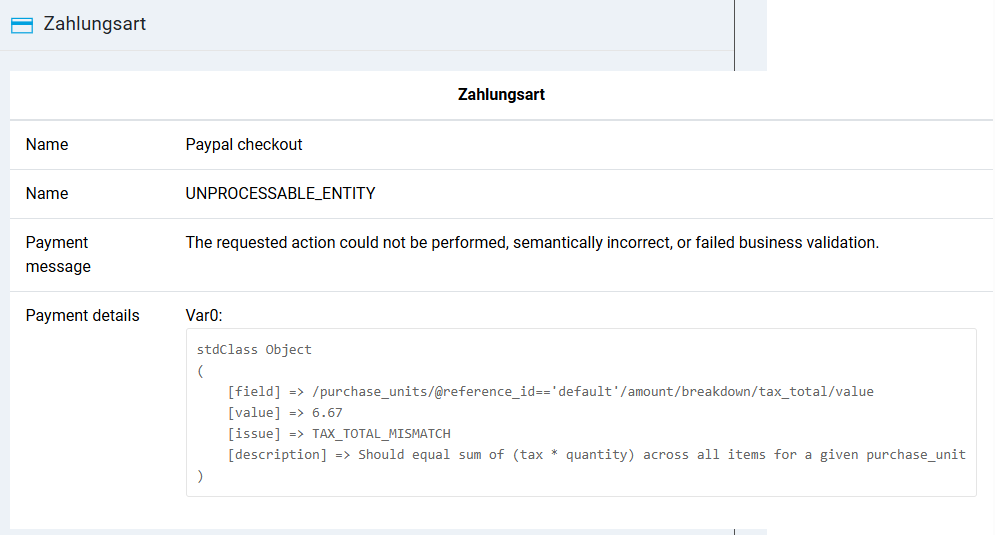Click the Payment message label

[58, 254]
